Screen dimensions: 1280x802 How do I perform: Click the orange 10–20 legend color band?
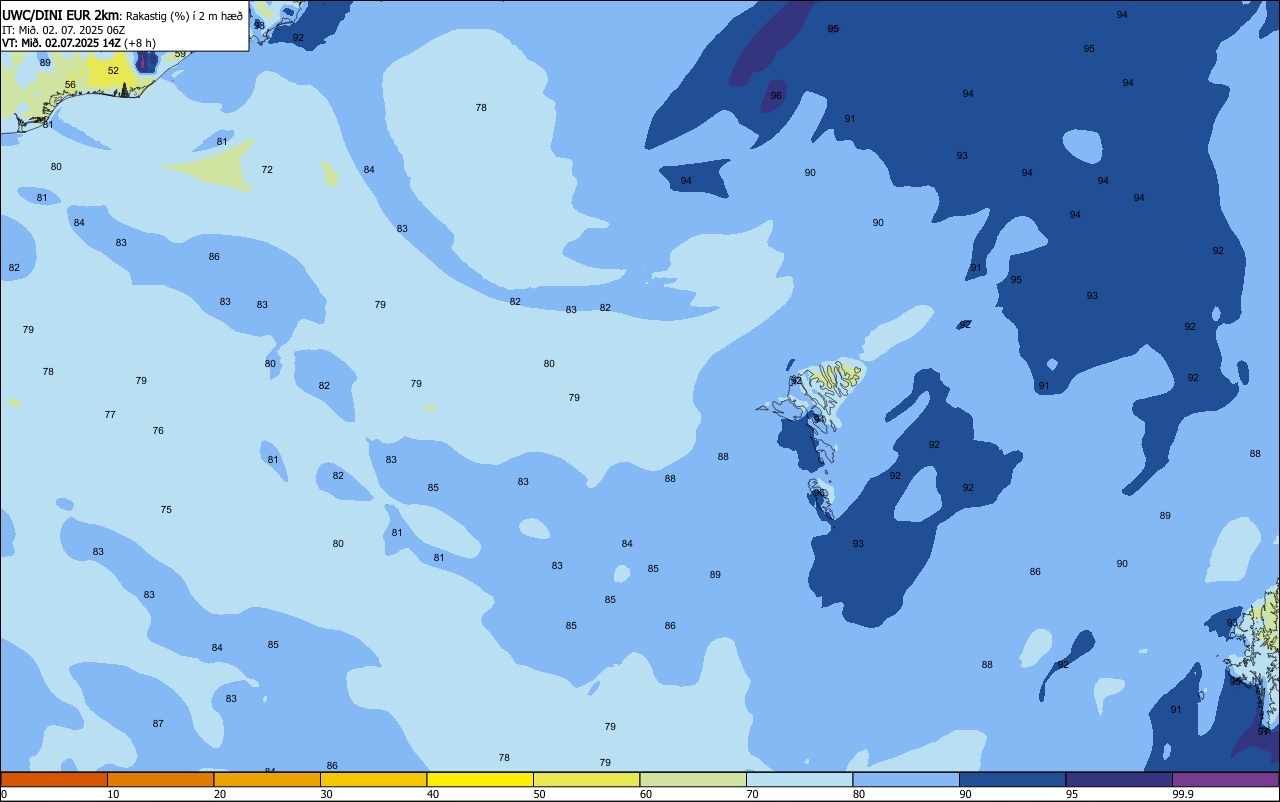(x=160, y=779)
